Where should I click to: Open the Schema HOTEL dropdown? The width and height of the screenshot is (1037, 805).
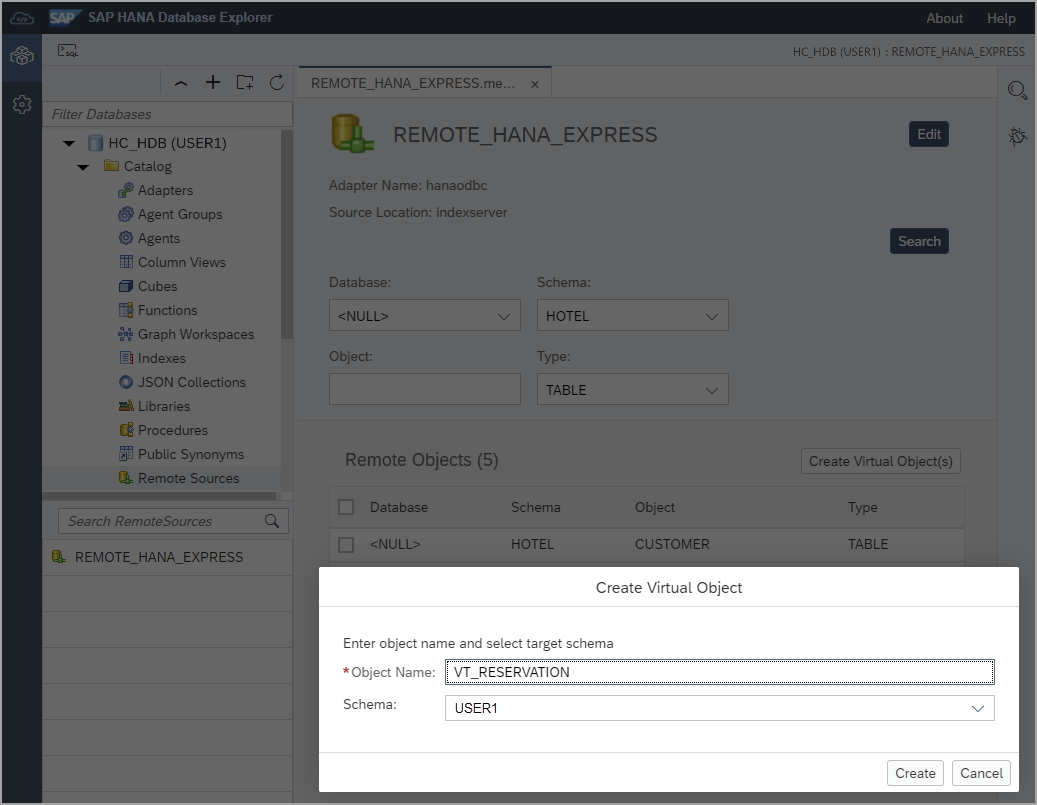(x=632, y=316)
